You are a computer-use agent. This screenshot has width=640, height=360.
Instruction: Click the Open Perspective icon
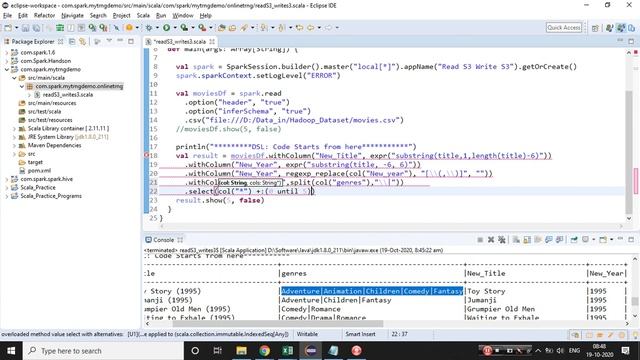tap(595, 28)
